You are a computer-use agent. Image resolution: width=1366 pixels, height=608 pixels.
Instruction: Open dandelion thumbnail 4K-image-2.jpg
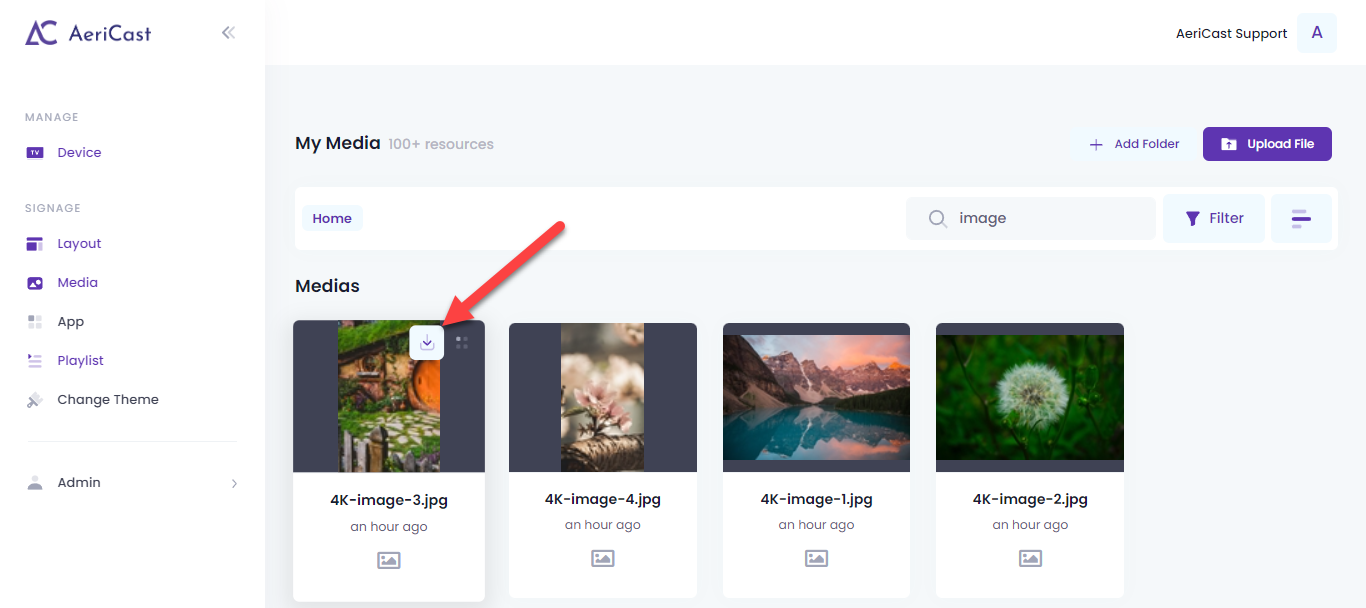(x=1030, y=397)
